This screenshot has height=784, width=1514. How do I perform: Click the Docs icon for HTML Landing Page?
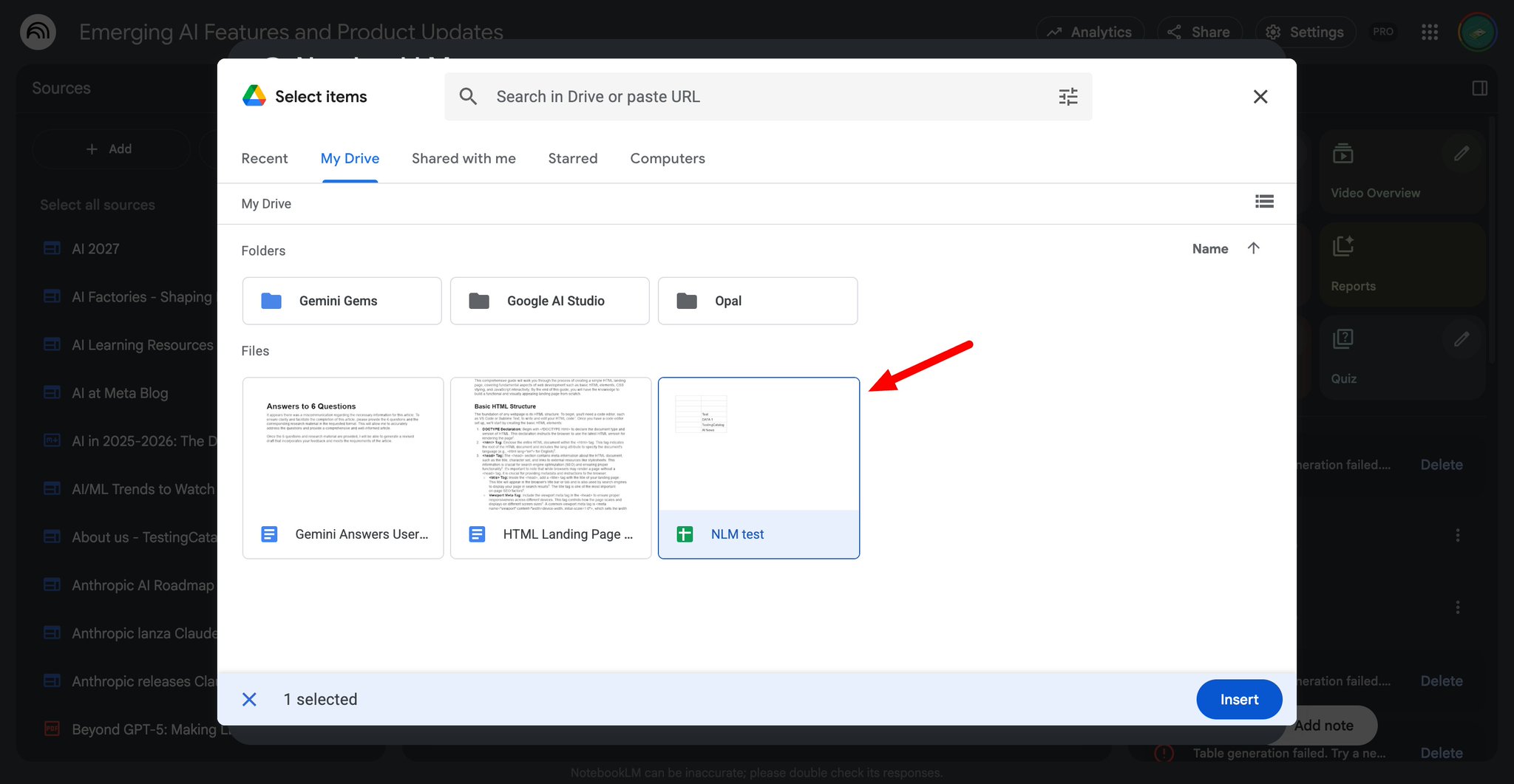click(478, 534)
